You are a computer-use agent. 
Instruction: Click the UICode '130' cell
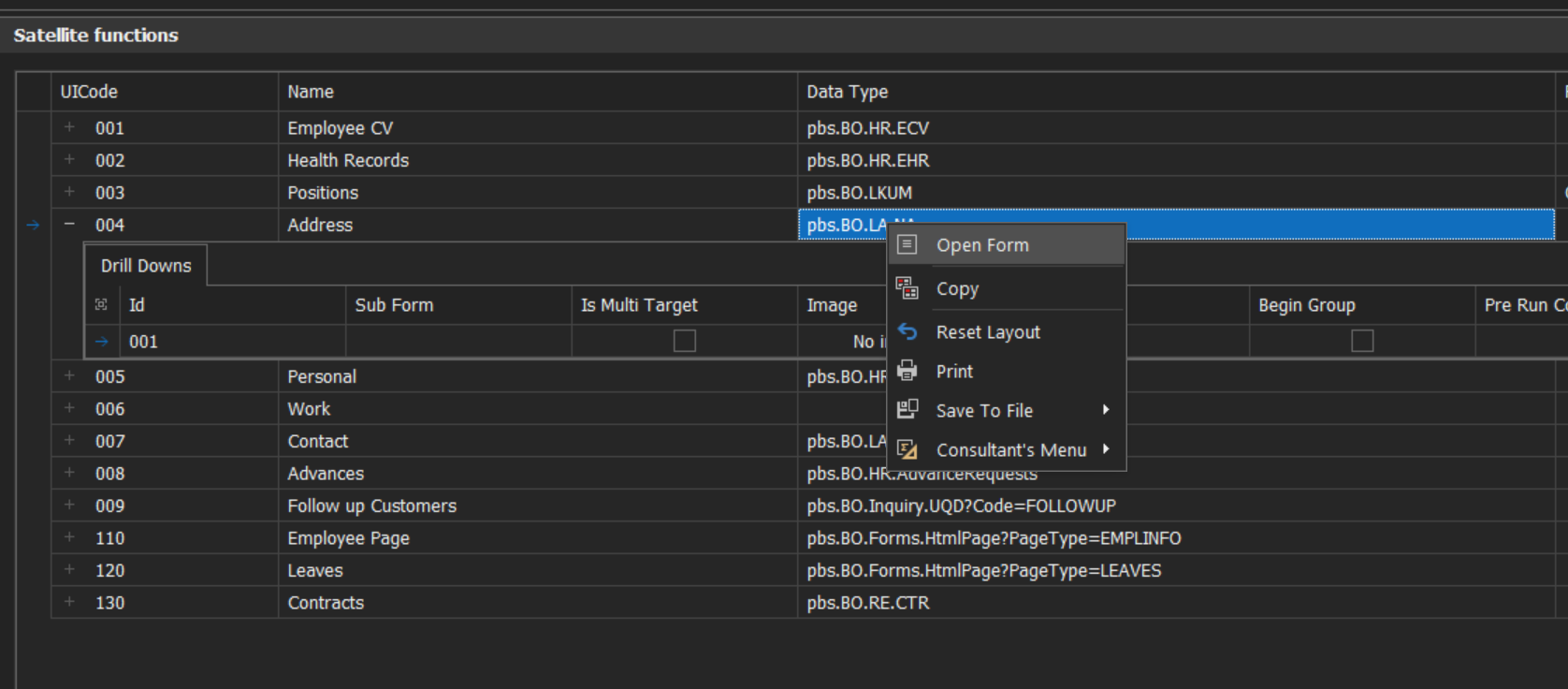coord(164,602)
